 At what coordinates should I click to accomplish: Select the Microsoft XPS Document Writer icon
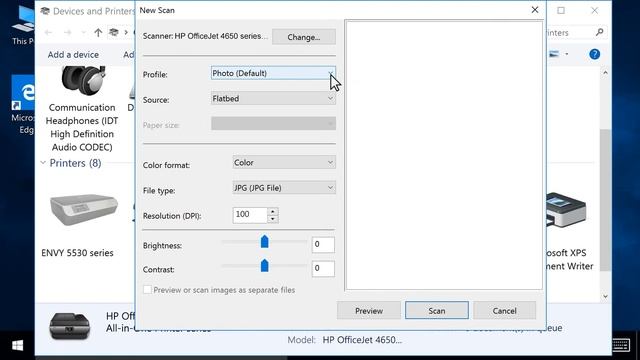(x=565, y=209)
